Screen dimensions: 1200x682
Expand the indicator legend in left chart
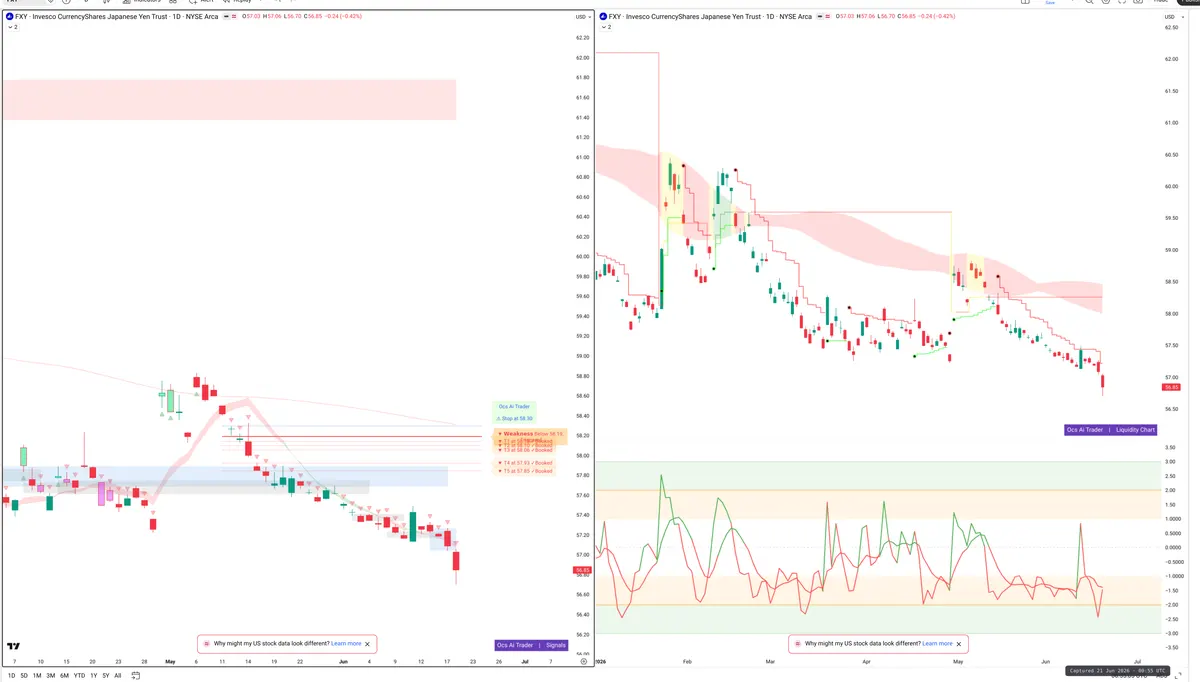click(x=12, y=27)
